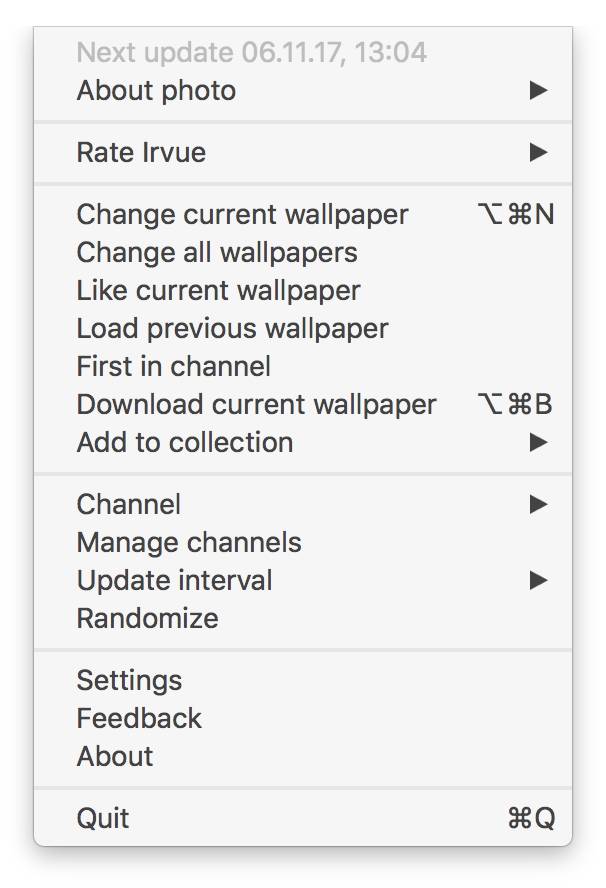Screen dimensions: 606x888
Task: Open Irvue Settings
Action: click(x=129, y=681)
